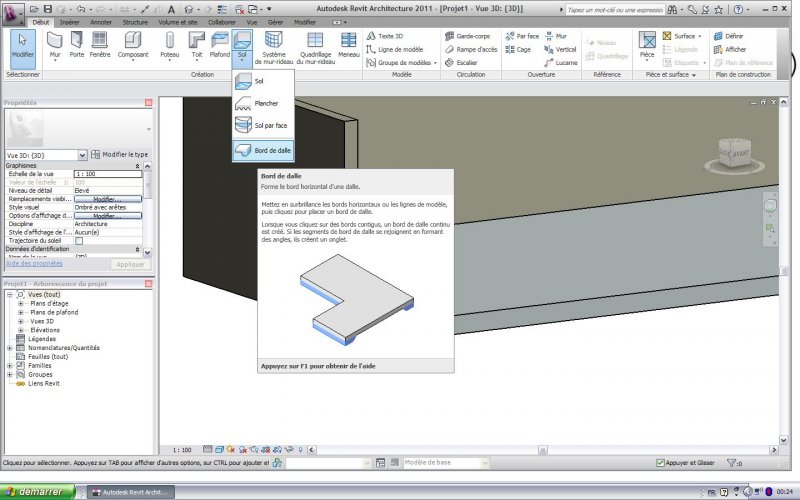The height and width of the screenshot is (500, 800).
Task: Select the Composant tool
Action: click(133, 46)
